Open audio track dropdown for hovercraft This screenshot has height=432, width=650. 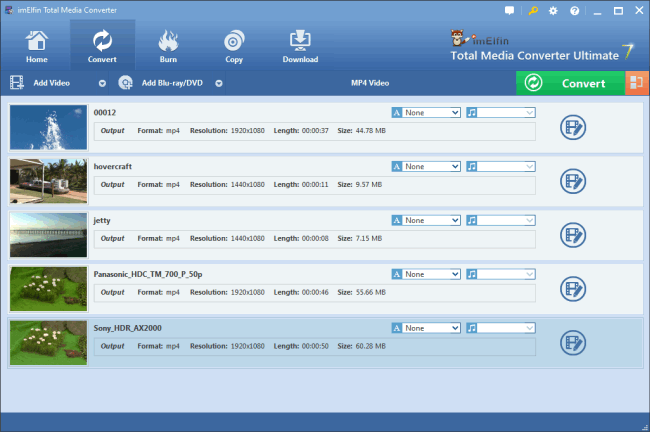pos(501,166)
